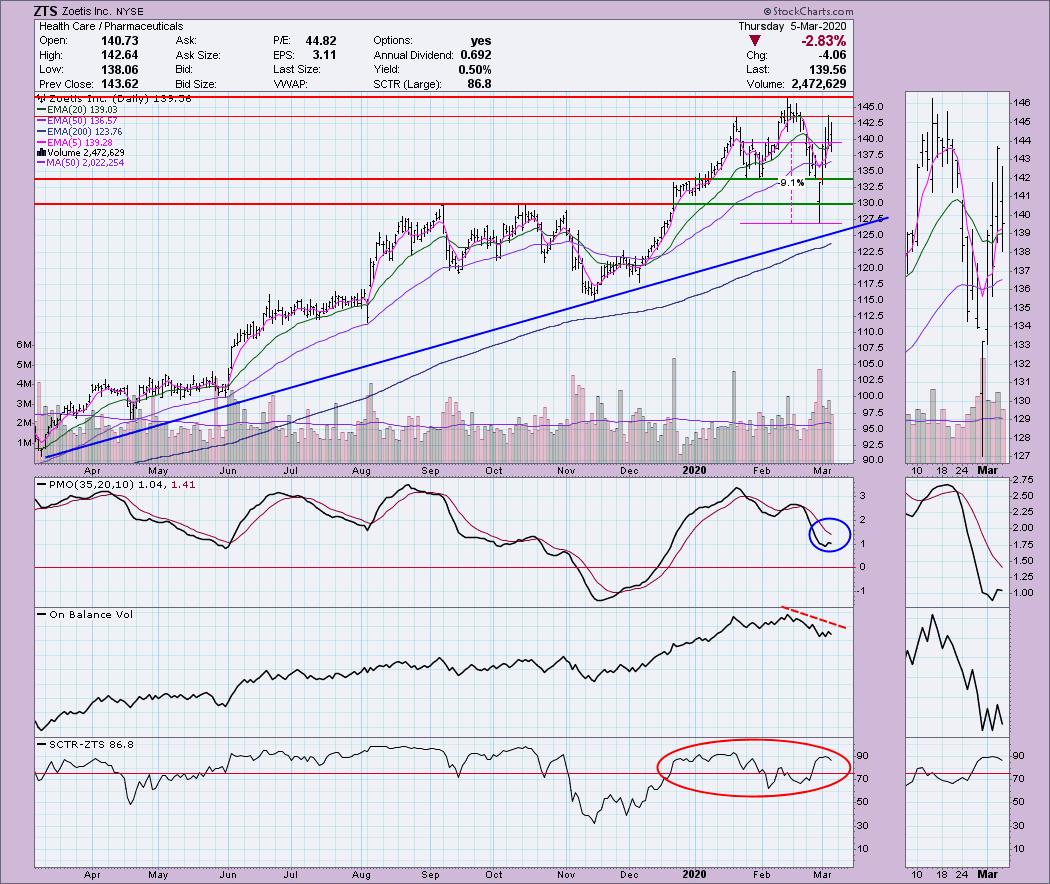Click the -9.1% decline annotation on the price chart
Image resolution: width=1050 pixels, height=884 pixels.
(x=792, y=183)
